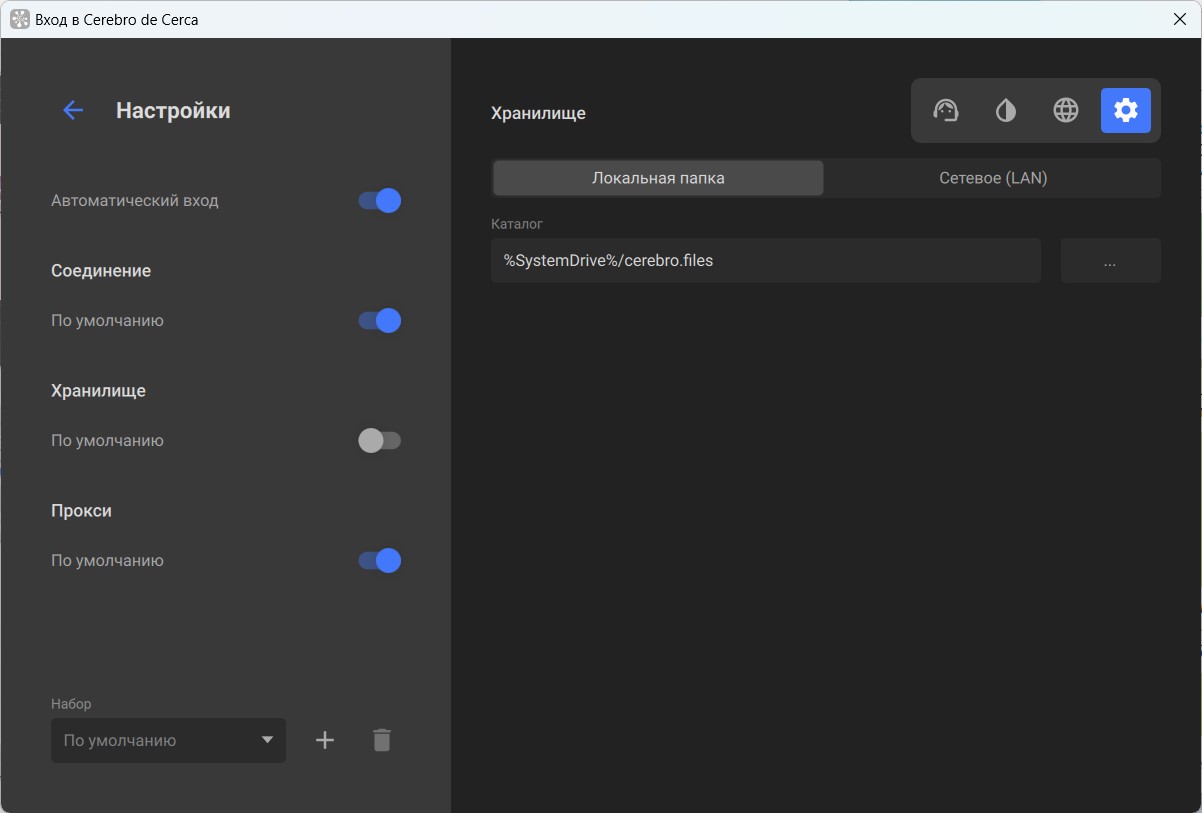
Task: Enable Хранилище По умолчанию switch
Action: click(380, 440)
